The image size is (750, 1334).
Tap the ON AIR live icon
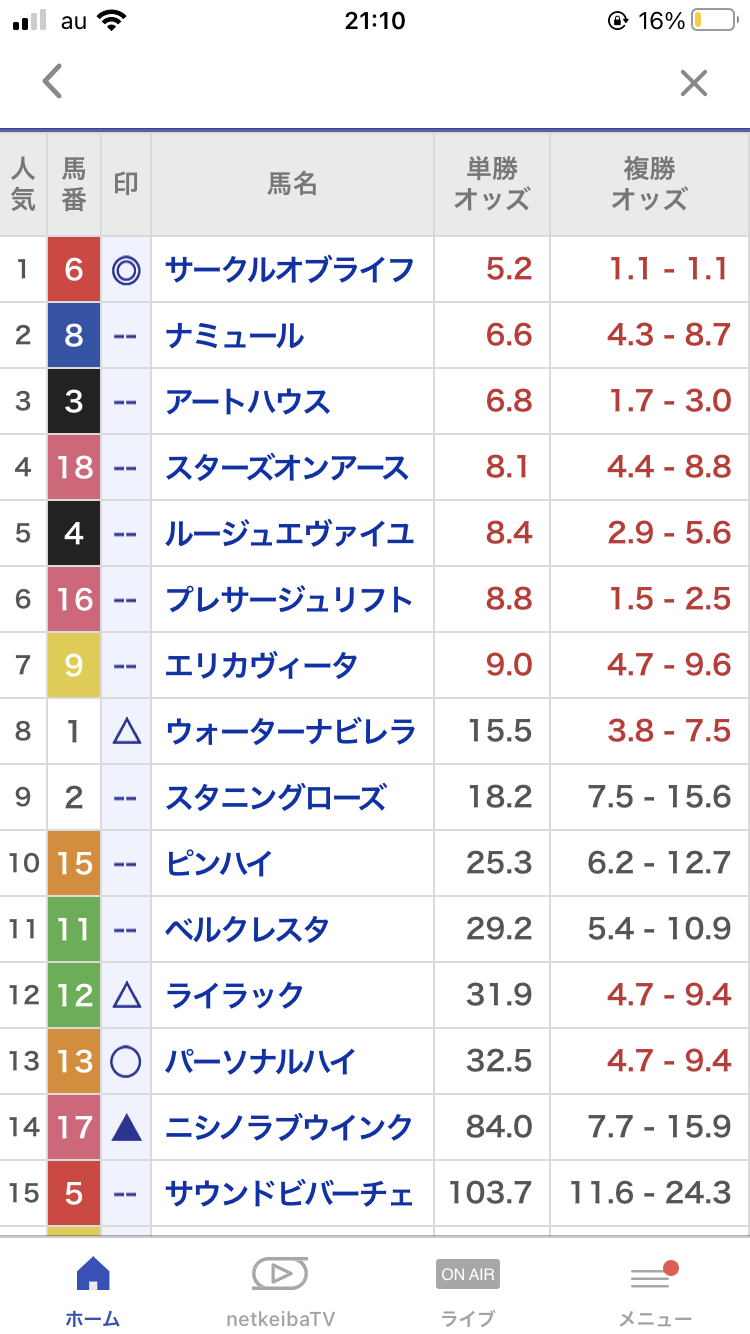[x=468, y=1275]
